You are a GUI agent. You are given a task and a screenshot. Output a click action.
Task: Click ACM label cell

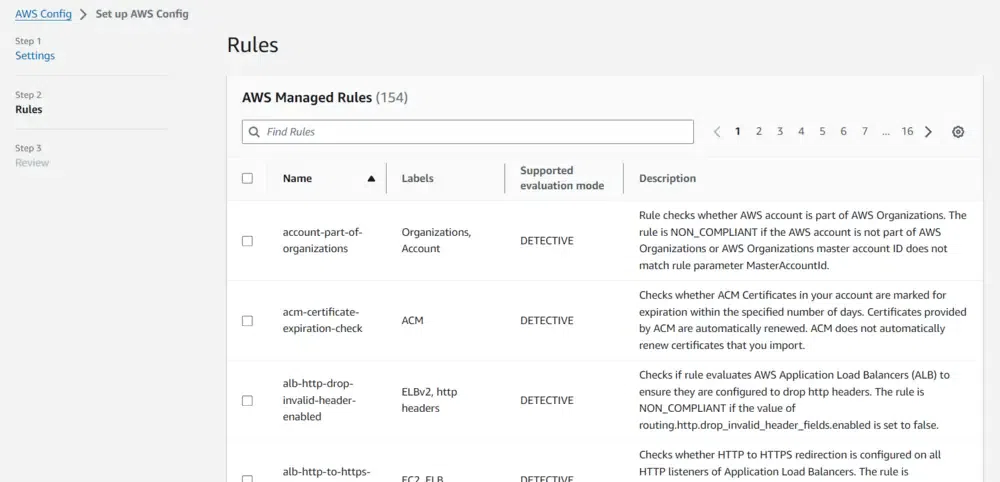click(x=412, y=321)
